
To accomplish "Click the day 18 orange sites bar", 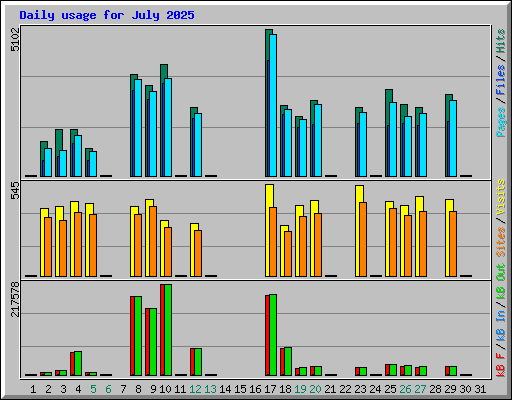I will (288, 254).
